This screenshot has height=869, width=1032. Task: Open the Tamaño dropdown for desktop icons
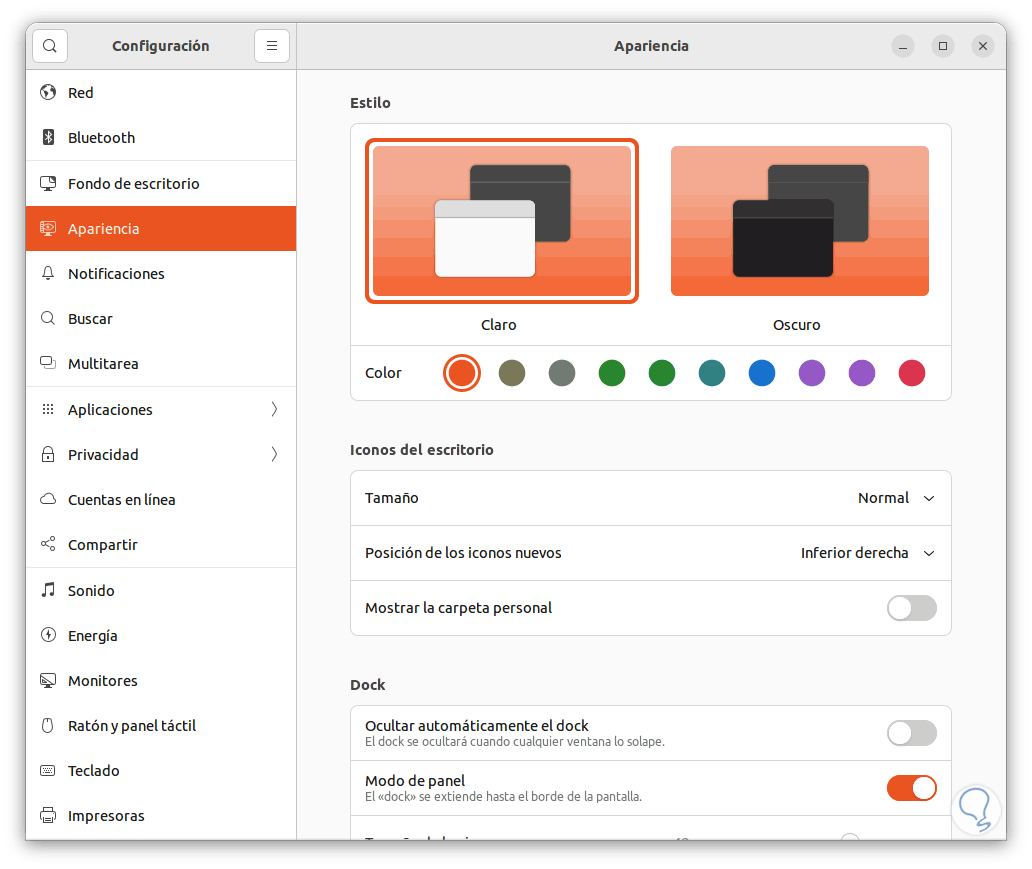(x=895, y=498)
